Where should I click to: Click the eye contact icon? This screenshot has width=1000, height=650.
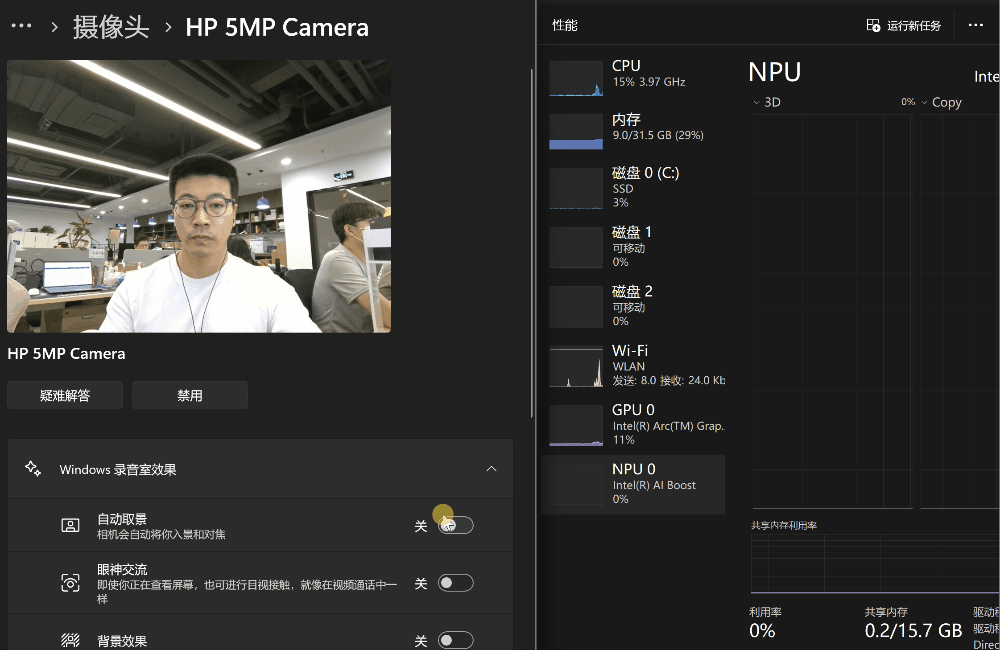tap(70, 583)
